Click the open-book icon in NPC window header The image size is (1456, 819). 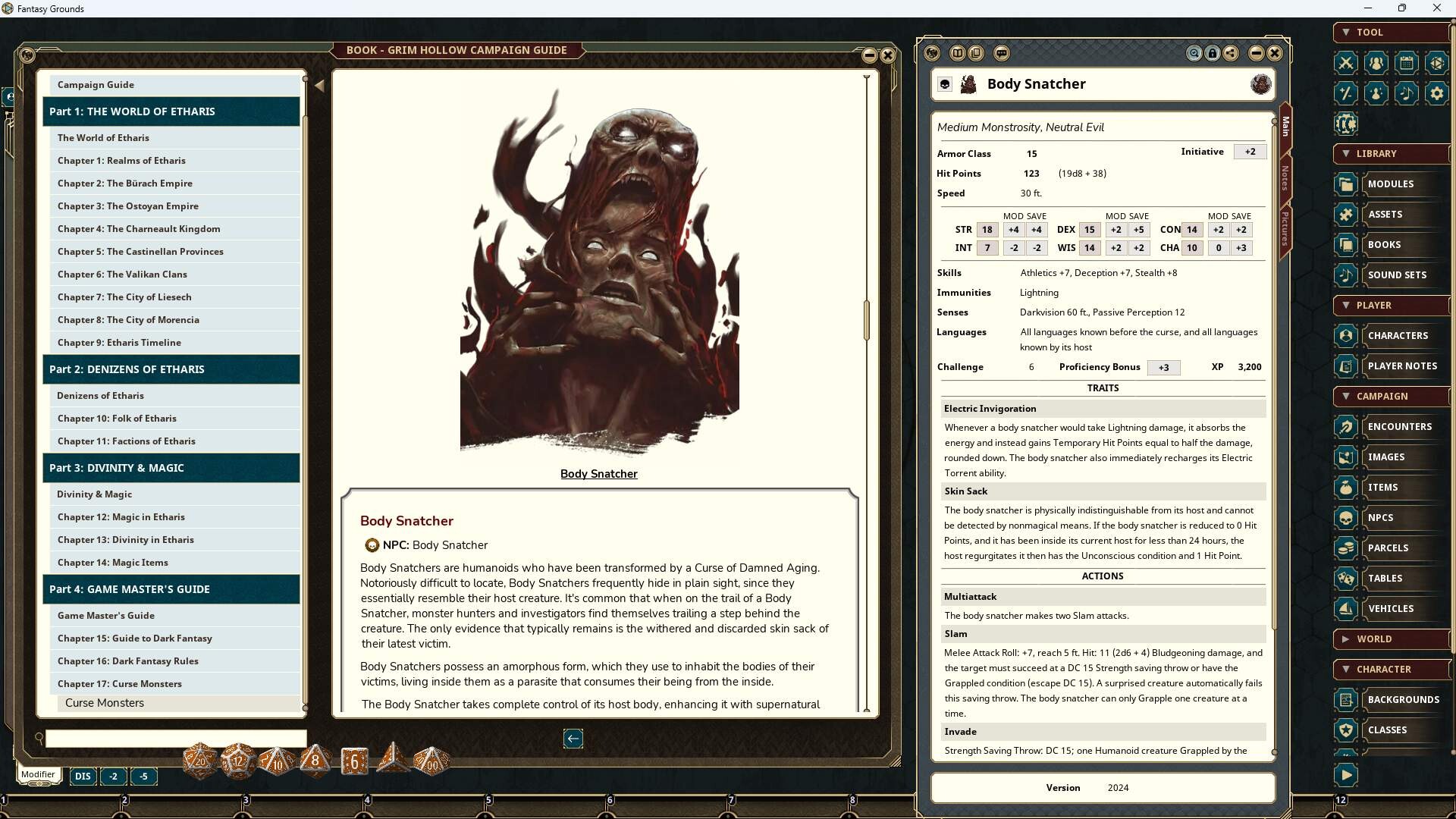tap(958, 53)
